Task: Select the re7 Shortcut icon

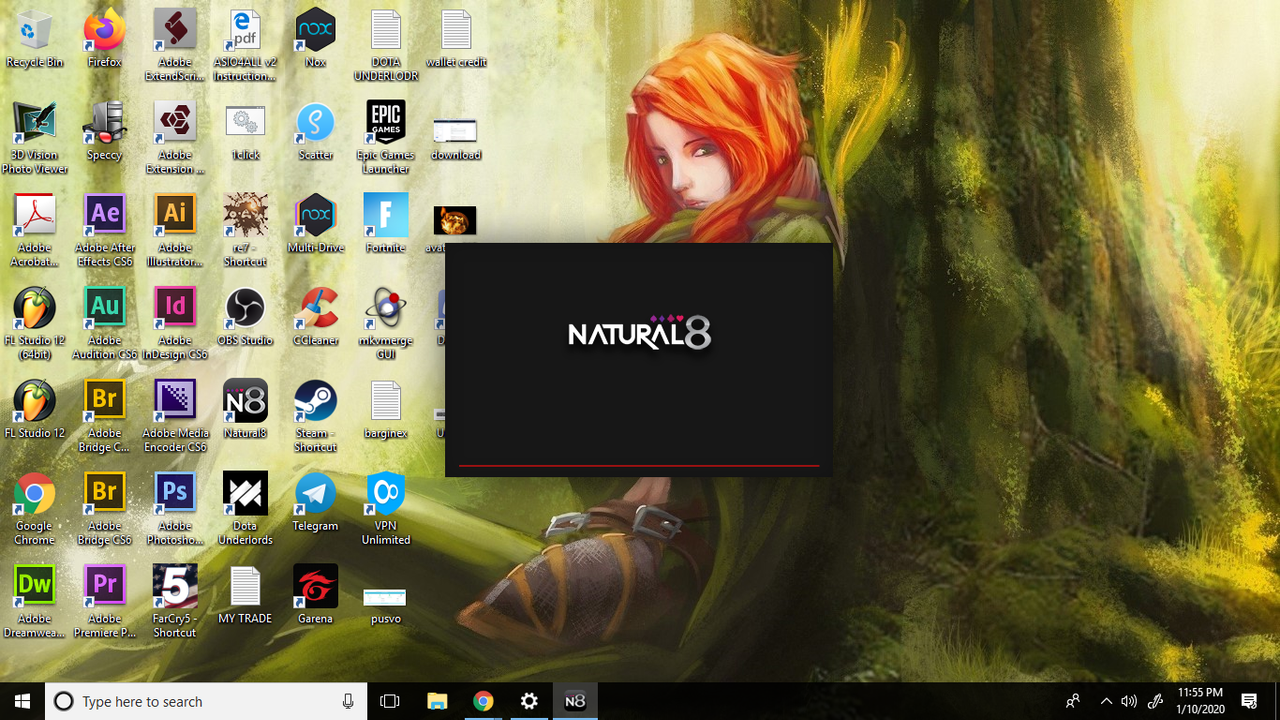Action: click(x=245, y=231)
